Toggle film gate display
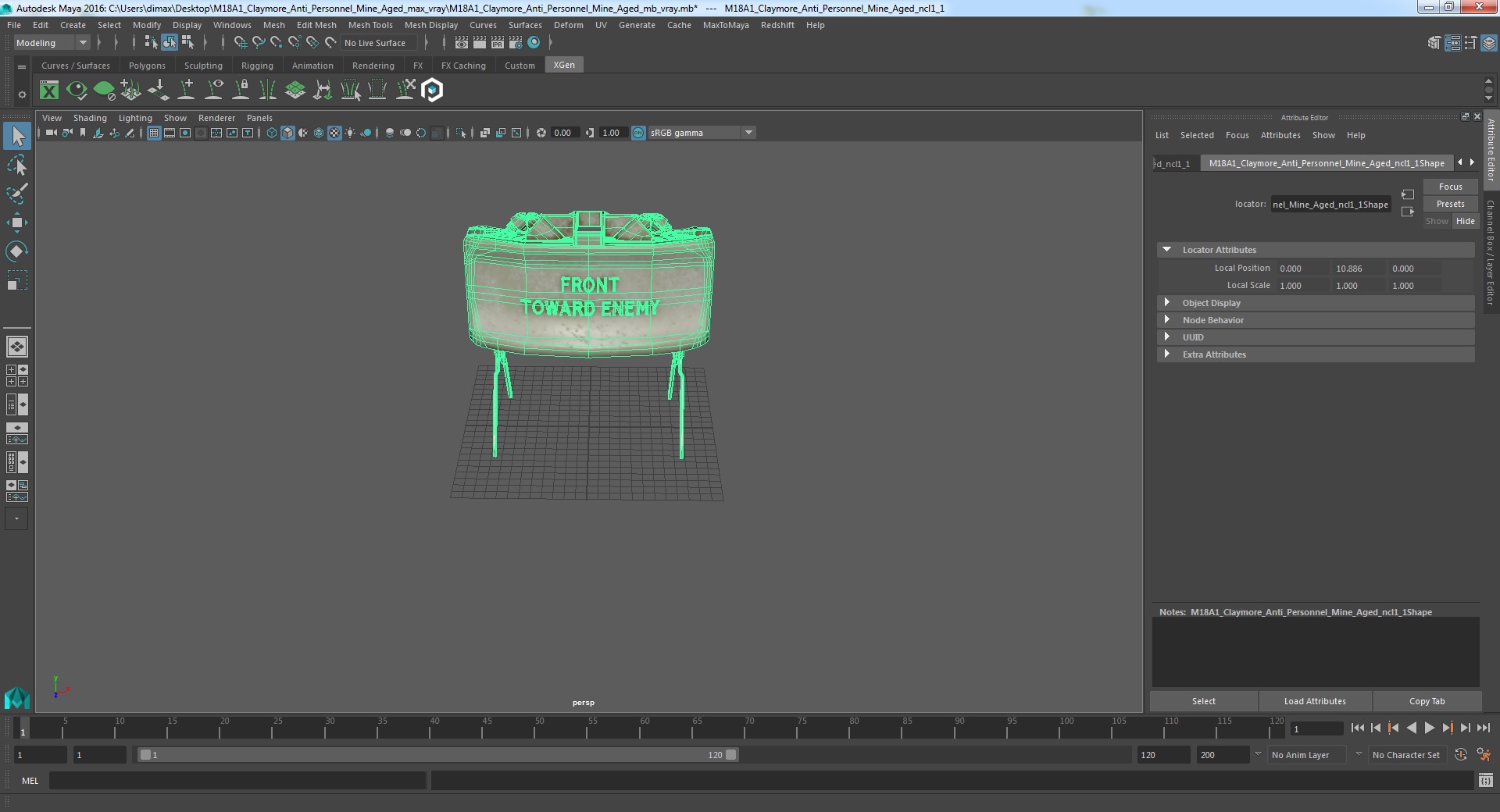Image resolution: width=1500 pixels, height=812 pixels. pyautogui.click(x=170, y=133)
